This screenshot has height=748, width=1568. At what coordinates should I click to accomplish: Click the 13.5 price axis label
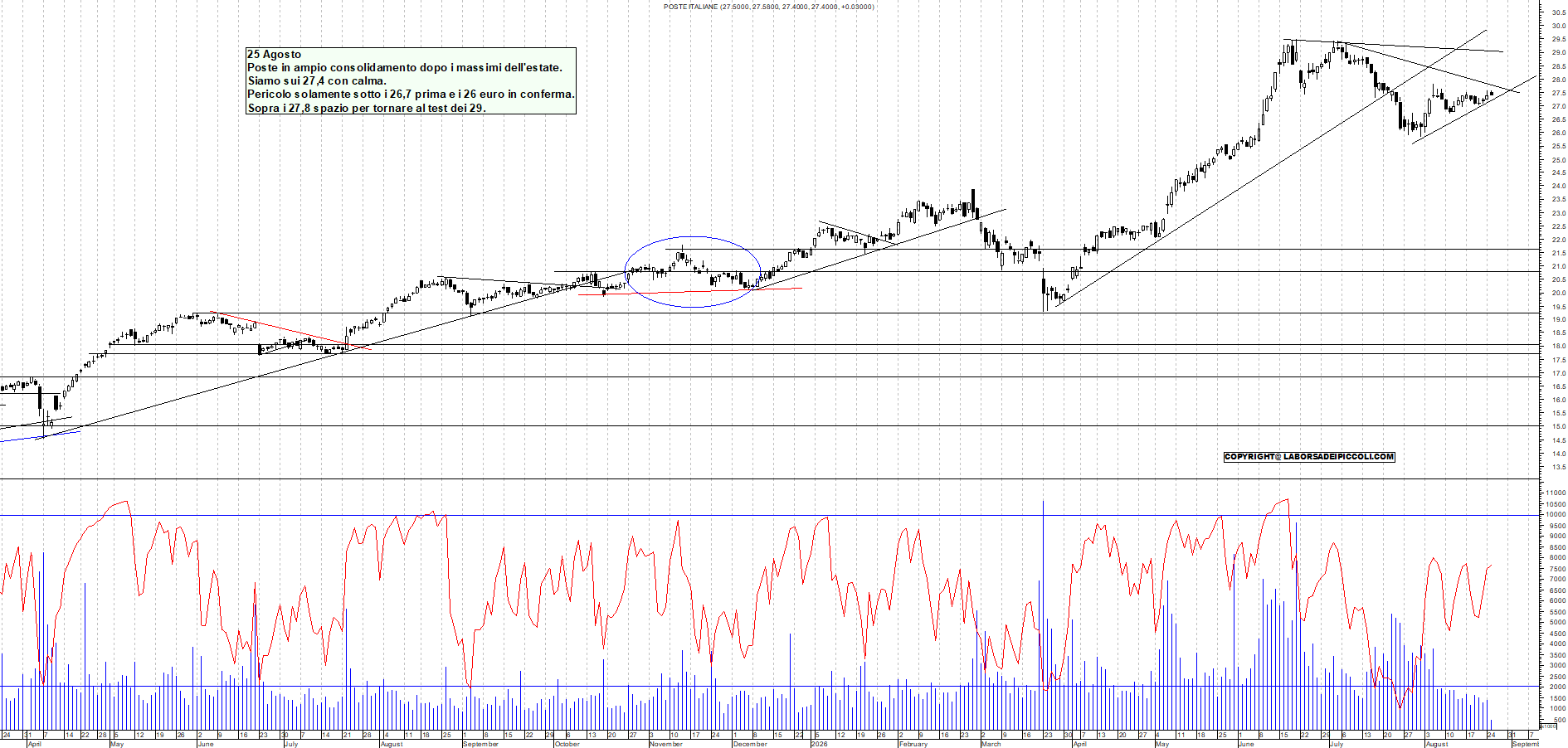coord(1558,467)
